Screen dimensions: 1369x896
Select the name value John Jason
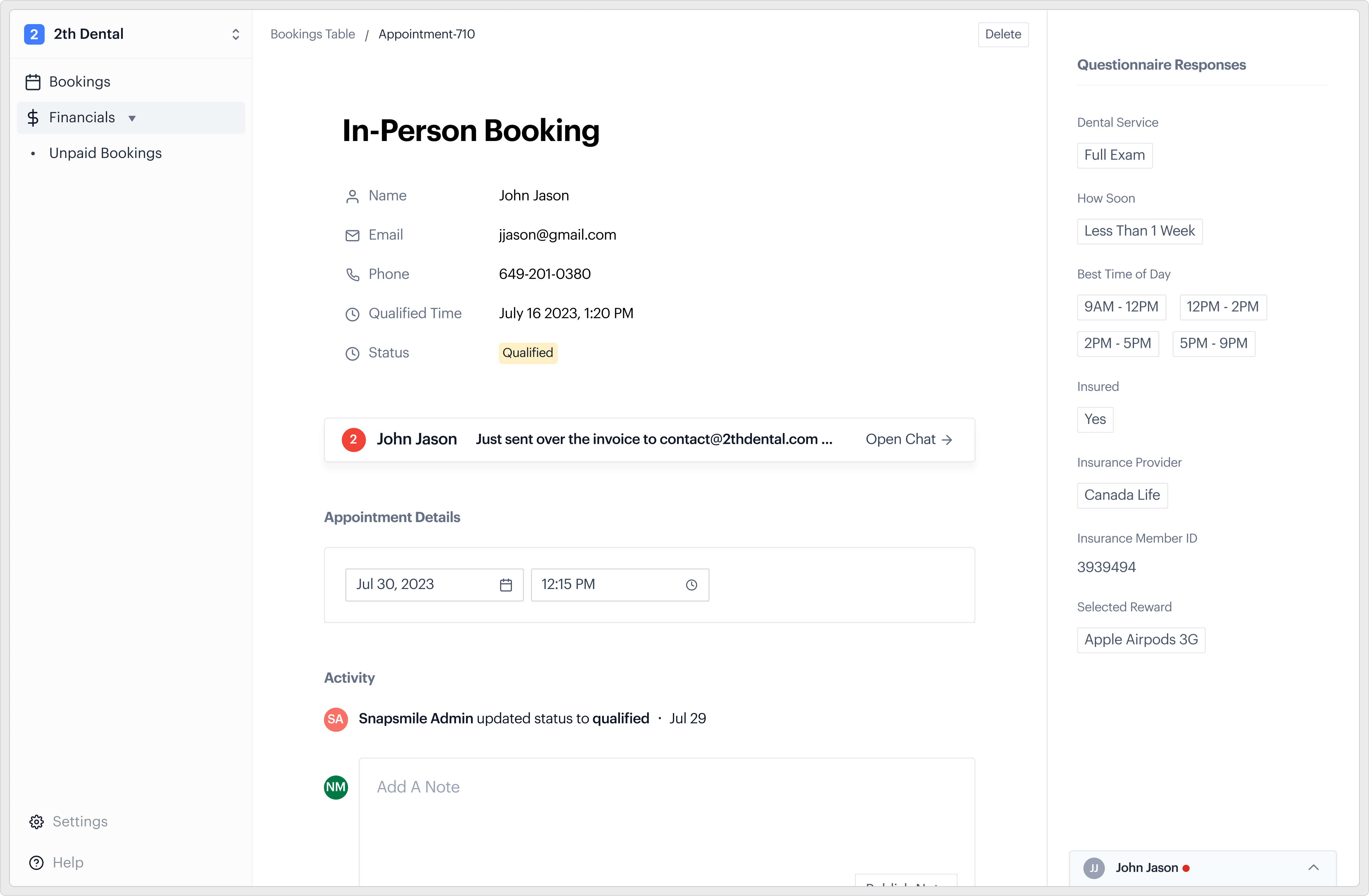coord(534,195)
